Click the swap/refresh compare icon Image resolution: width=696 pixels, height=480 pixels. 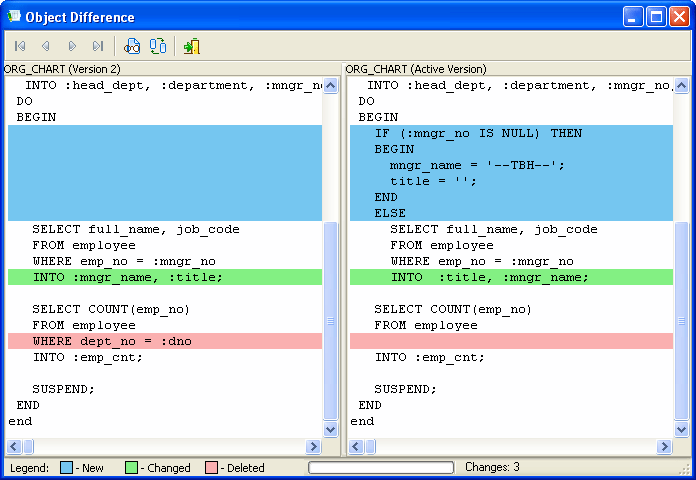pos(158,46)
